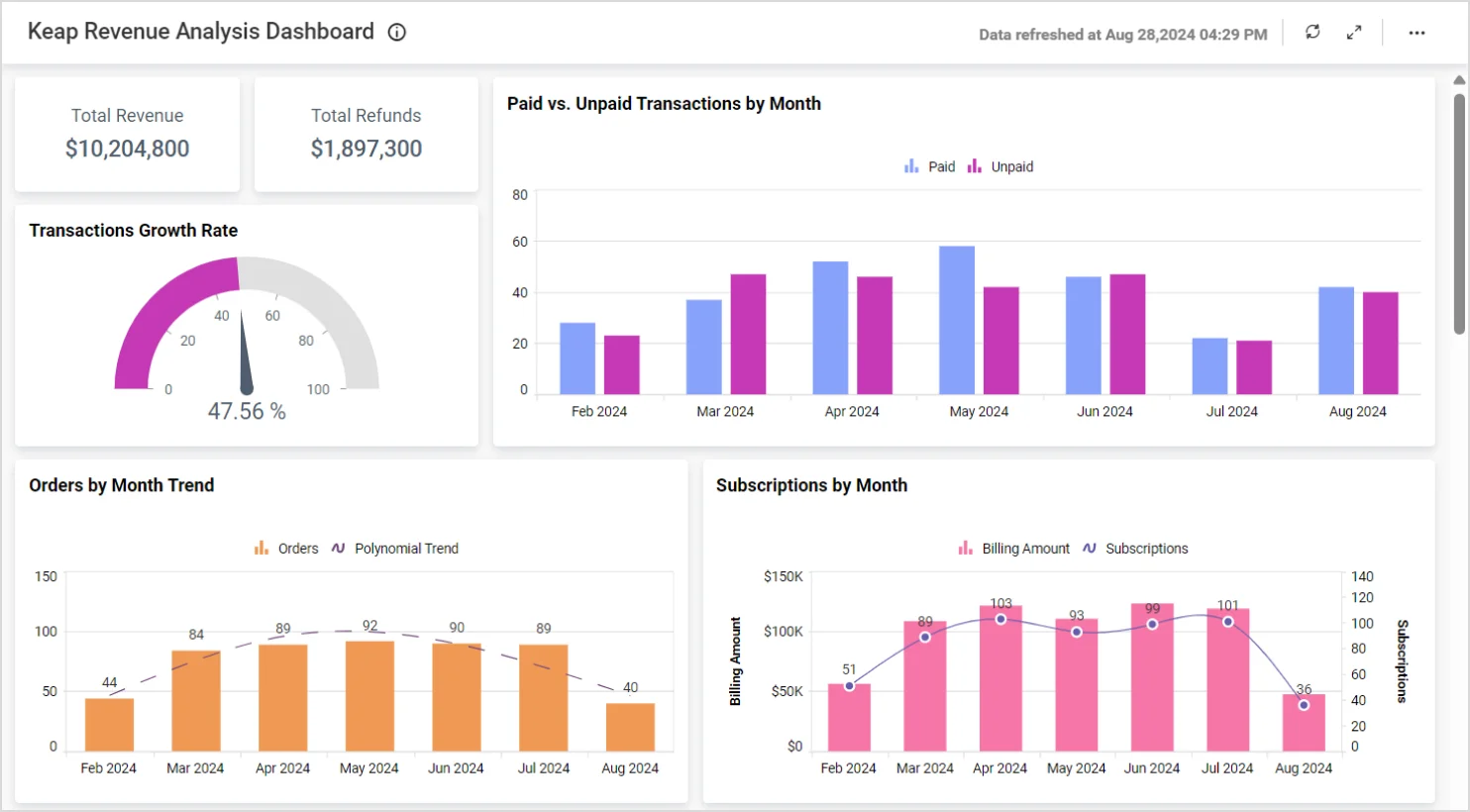Open dashboard in fullscreen view
The width and height of the screenshot is (1470, 812).
pos(1354,33)
